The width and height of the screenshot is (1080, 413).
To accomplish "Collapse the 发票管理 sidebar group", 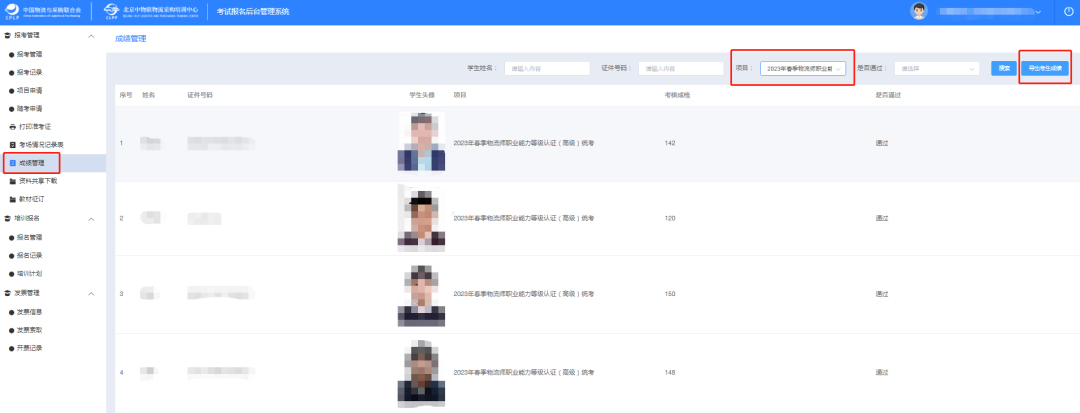I will click(92, 293).
